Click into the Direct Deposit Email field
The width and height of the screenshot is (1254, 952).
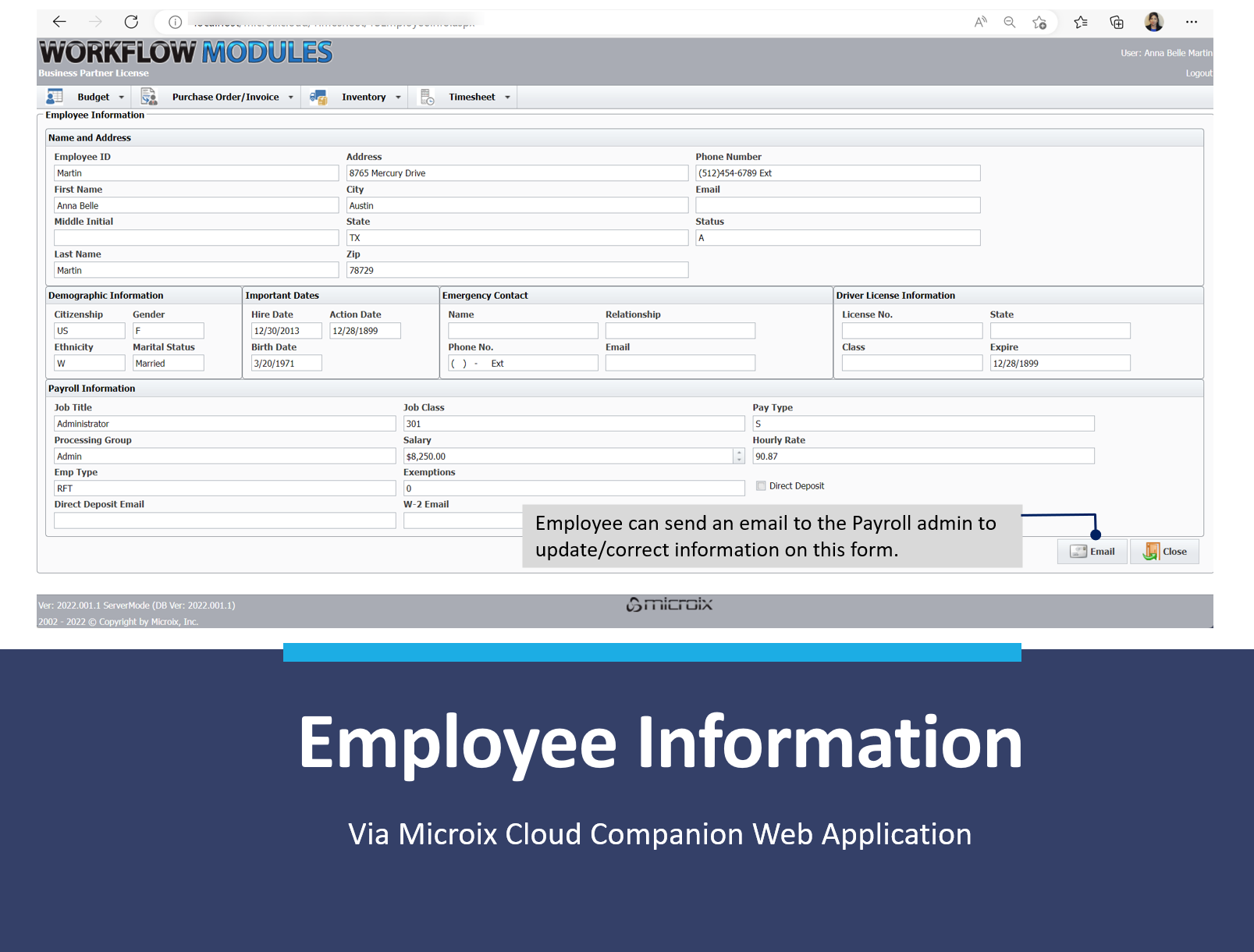point(225,520)
